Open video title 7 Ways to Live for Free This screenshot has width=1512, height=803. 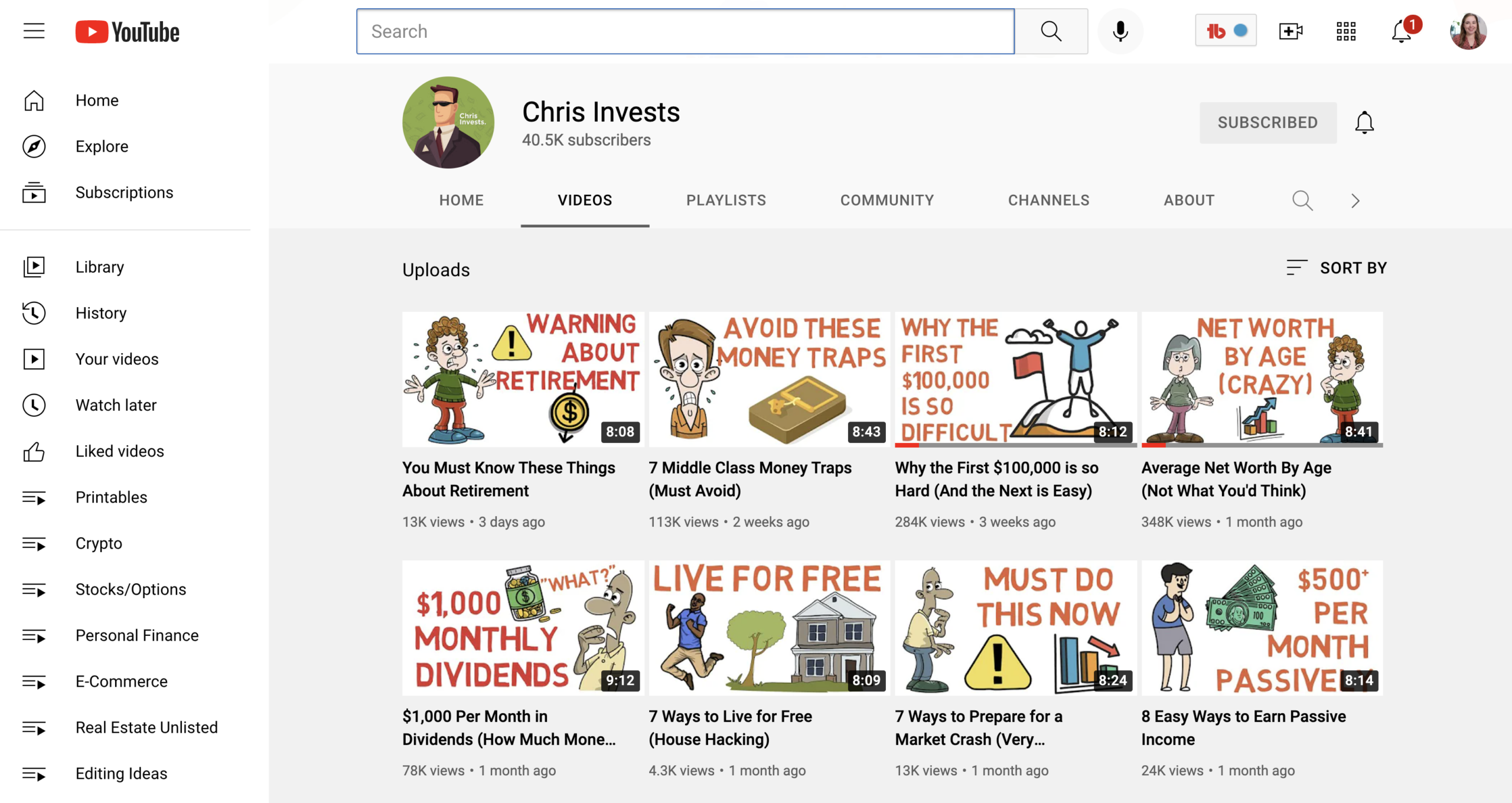(x=731, y=727)
